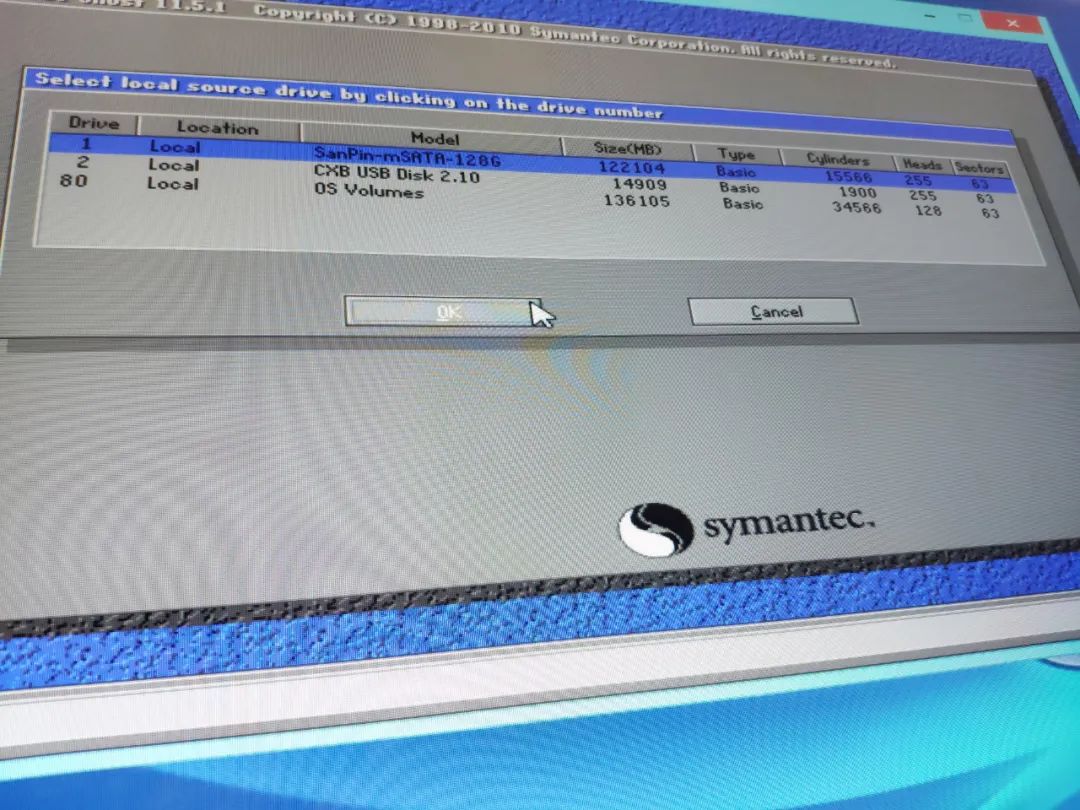Click cylinders value 15566
1080x810 pixels.
point(848,177)
